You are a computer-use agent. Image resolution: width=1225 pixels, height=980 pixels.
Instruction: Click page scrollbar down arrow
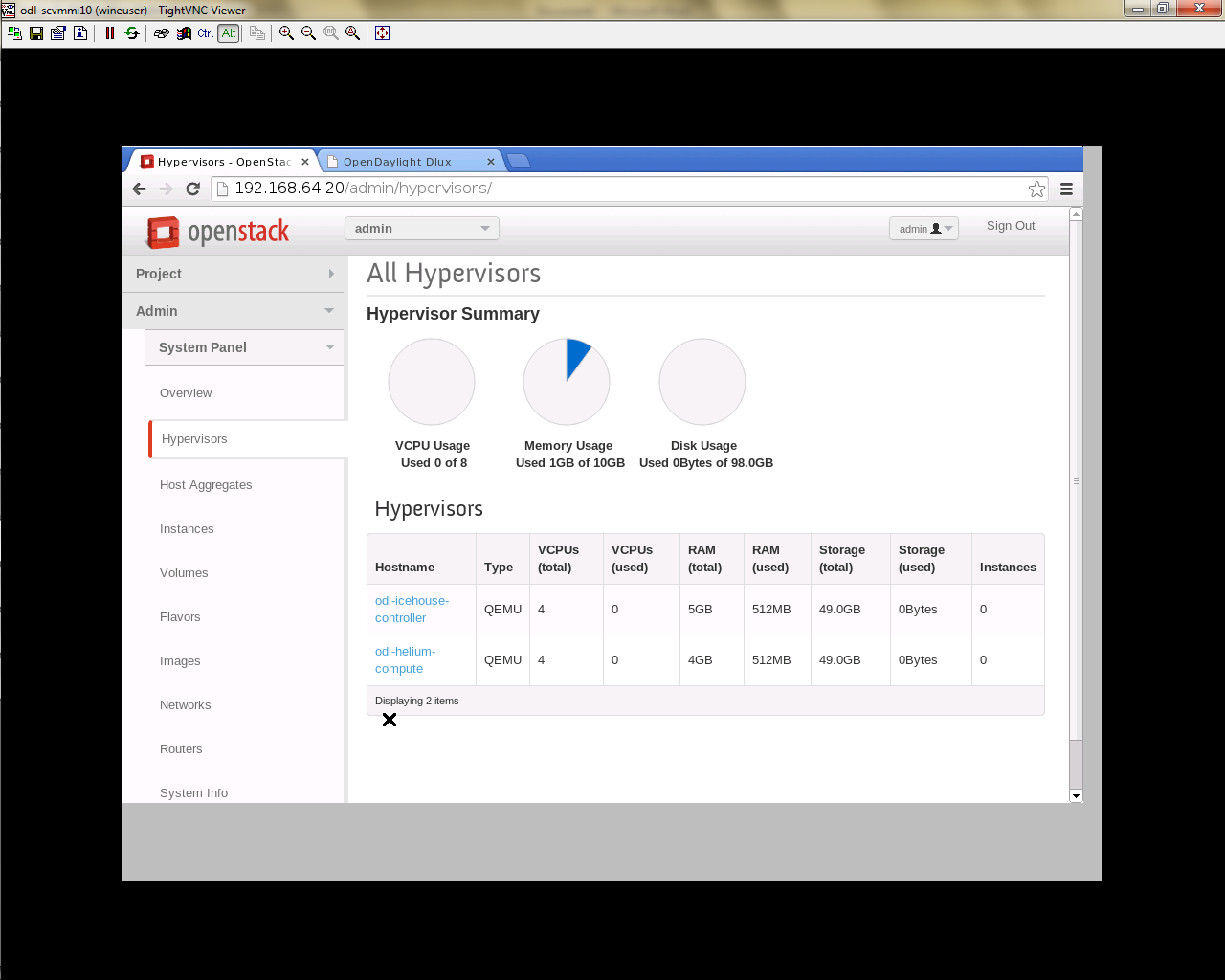[1076, 795]
